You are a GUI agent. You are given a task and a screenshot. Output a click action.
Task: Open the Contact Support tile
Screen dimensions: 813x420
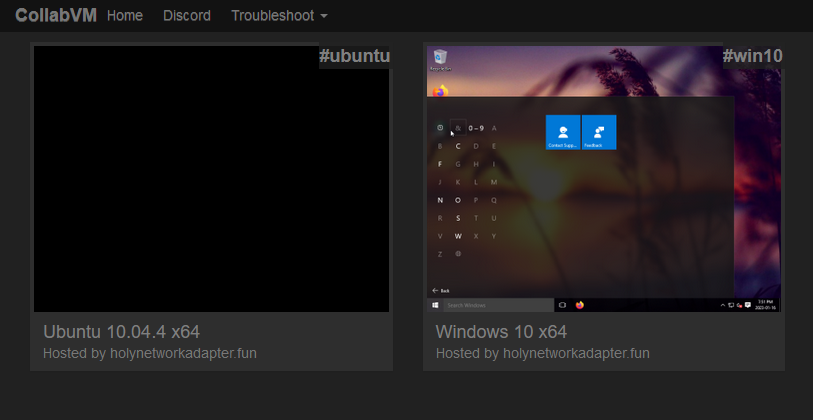point(563,132)
